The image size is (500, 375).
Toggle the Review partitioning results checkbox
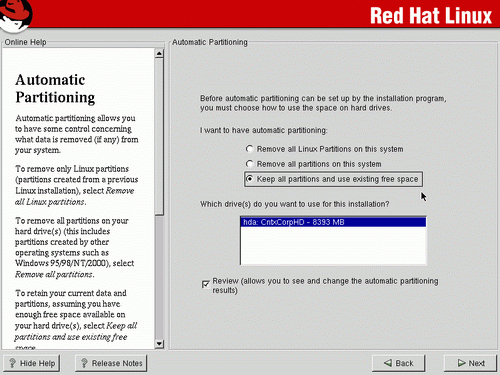click(x=206, y=284)
